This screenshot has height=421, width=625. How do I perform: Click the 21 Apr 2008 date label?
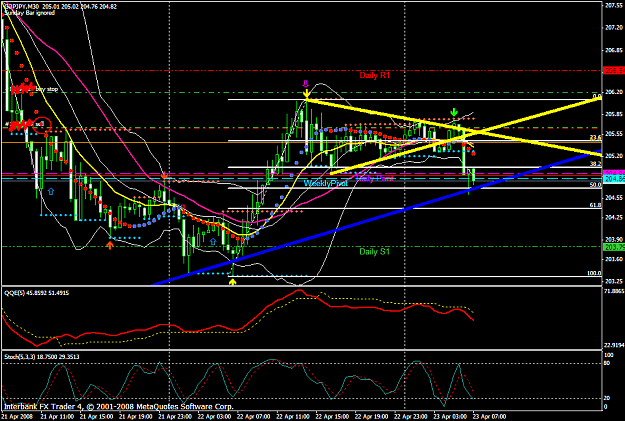[16, 416]
